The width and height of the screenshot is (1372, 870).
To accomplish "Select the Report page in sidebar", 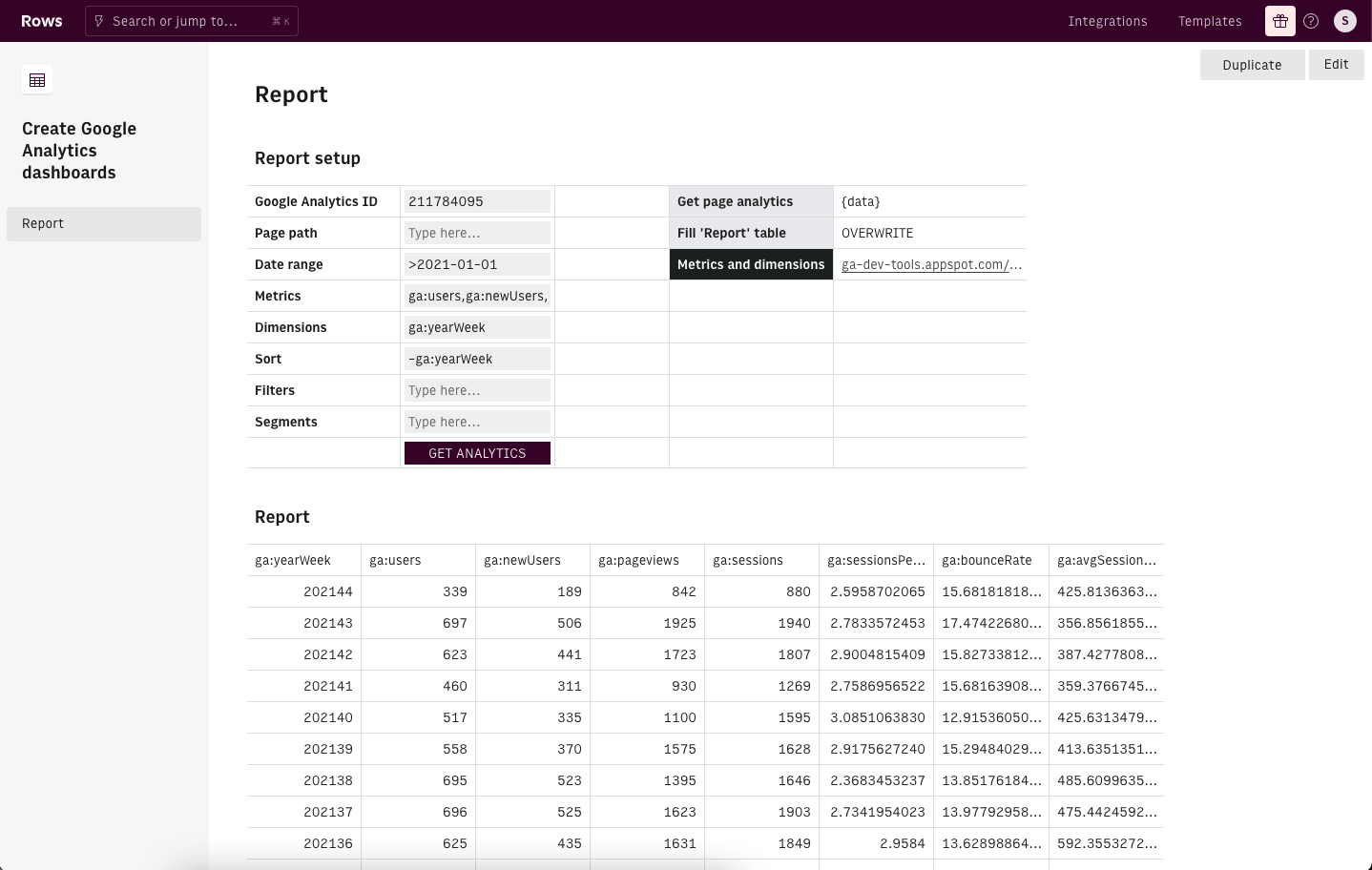I will coord(104,223).
